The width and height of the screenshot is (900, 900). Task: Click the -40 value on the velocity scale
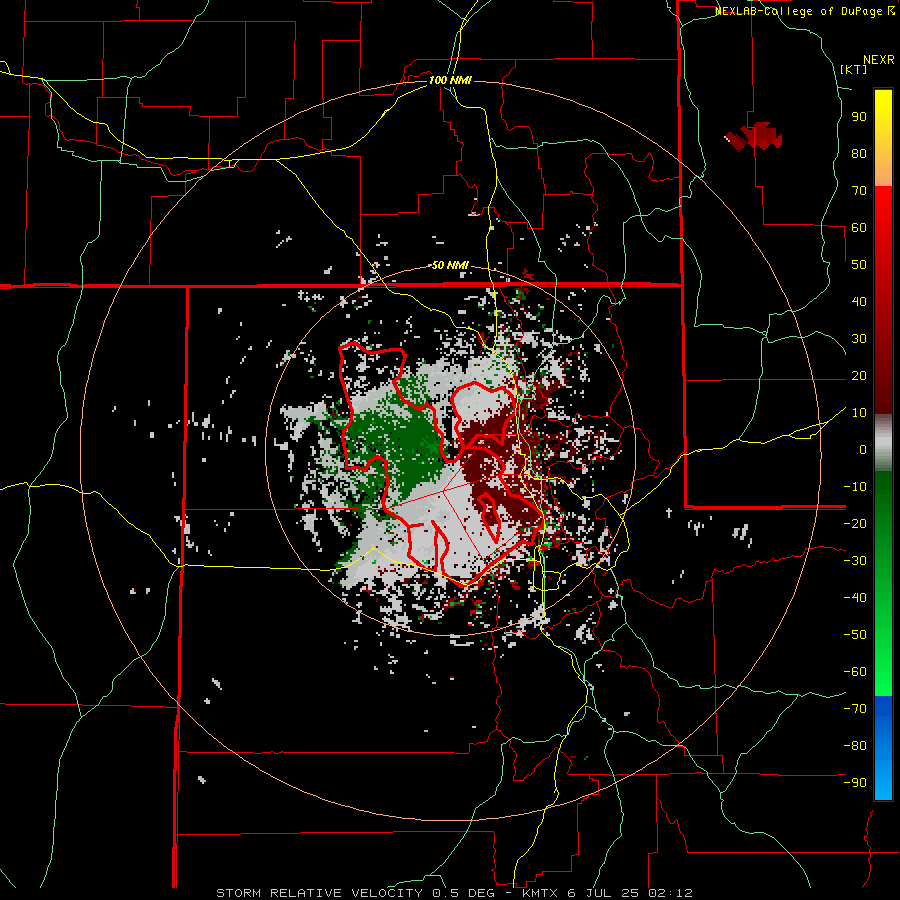[855, 598]
